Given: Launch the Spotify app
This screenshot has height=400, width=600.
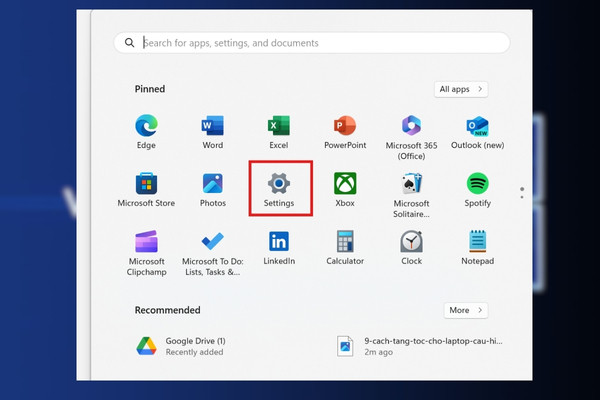Looking at the screenshot, I should coord(477,183).
